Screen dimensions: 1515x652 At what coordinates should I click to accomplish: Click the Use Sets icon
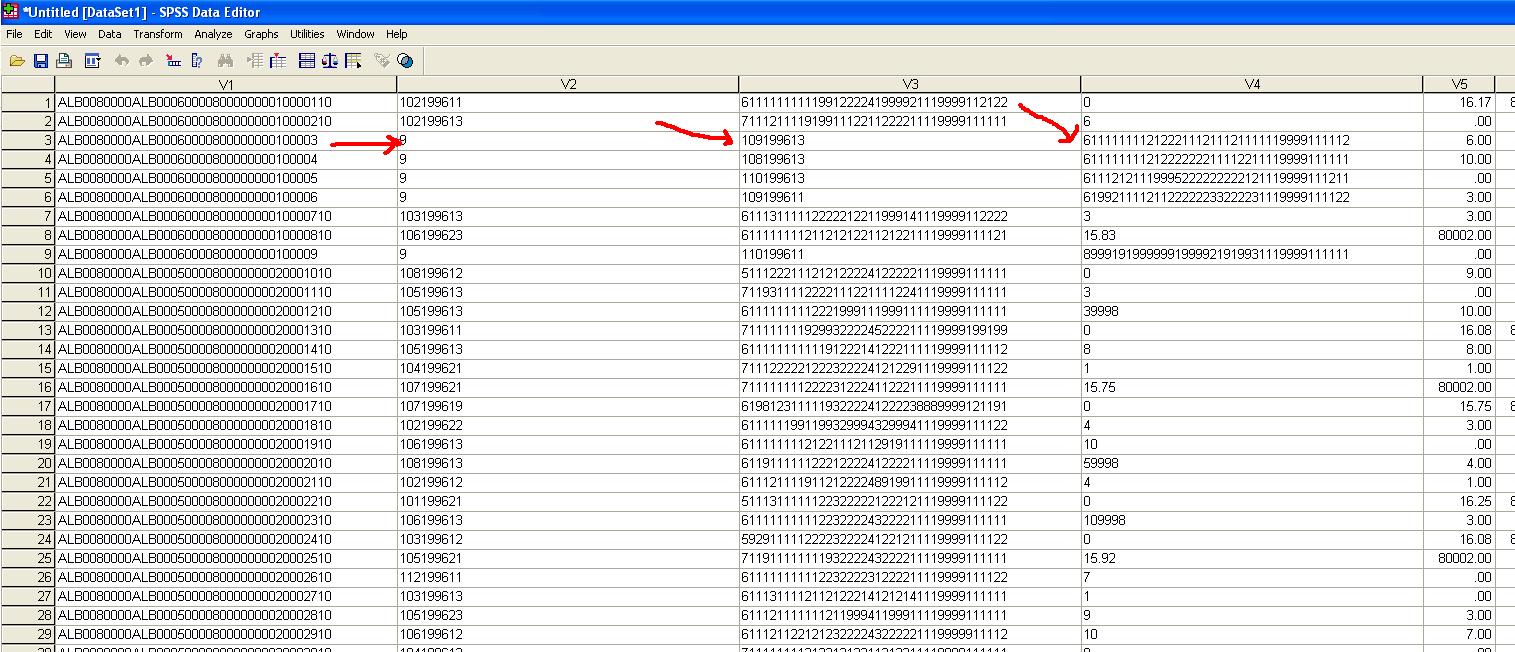[x=404, y=61]
